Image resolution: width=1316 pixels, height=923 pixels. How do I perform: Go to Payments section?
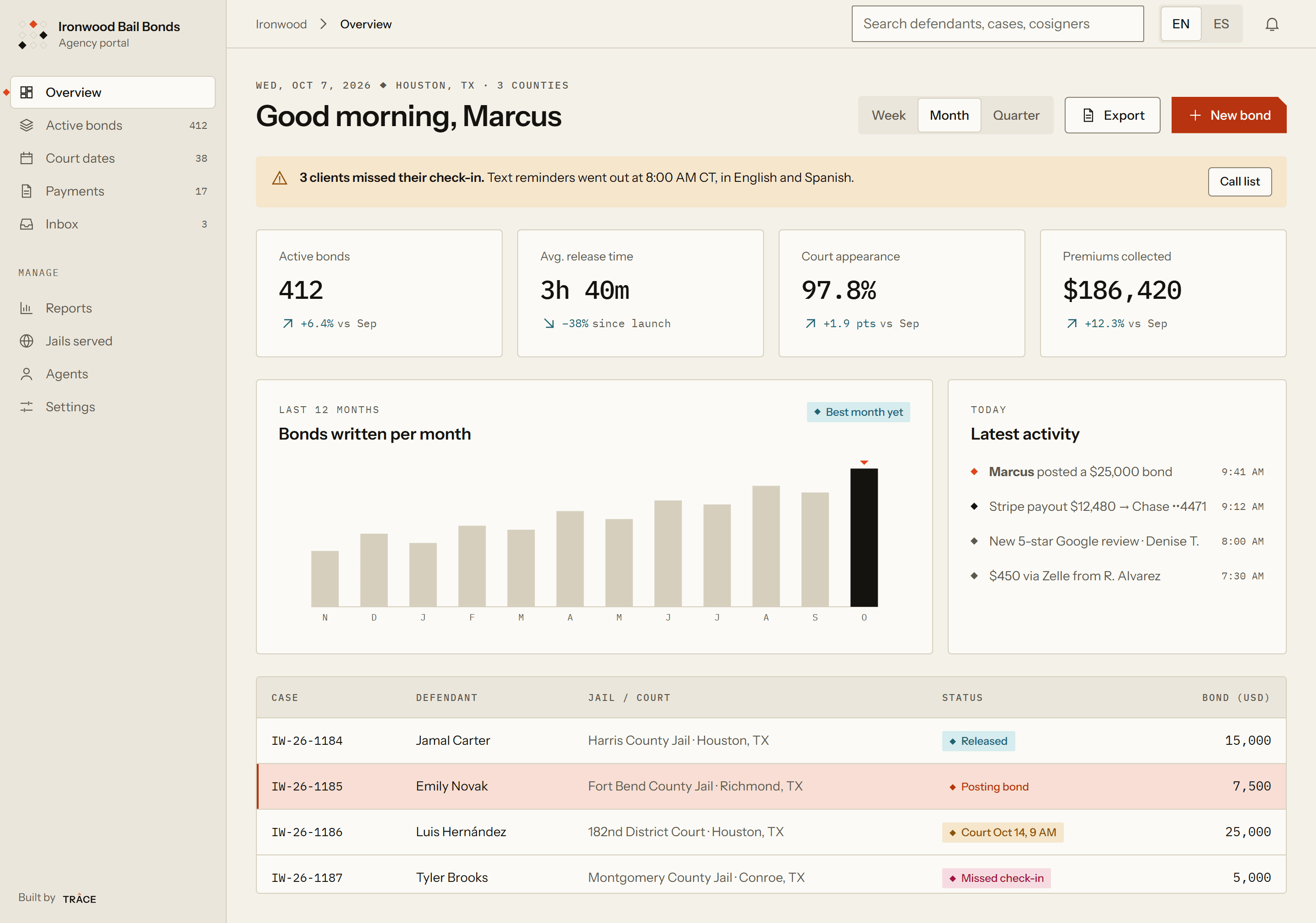(113, 191)
